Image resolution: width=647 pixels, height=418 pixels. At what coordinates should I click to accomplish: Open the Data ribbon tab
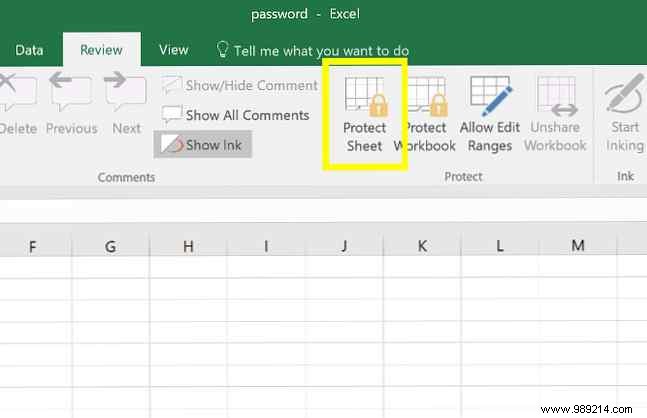click(x=29, y=50)
